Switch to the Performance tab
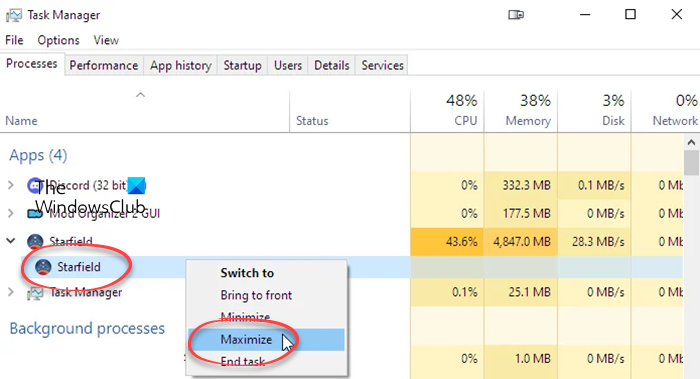The height and width of the screenshot is (379, 700). tap(104, 66)
